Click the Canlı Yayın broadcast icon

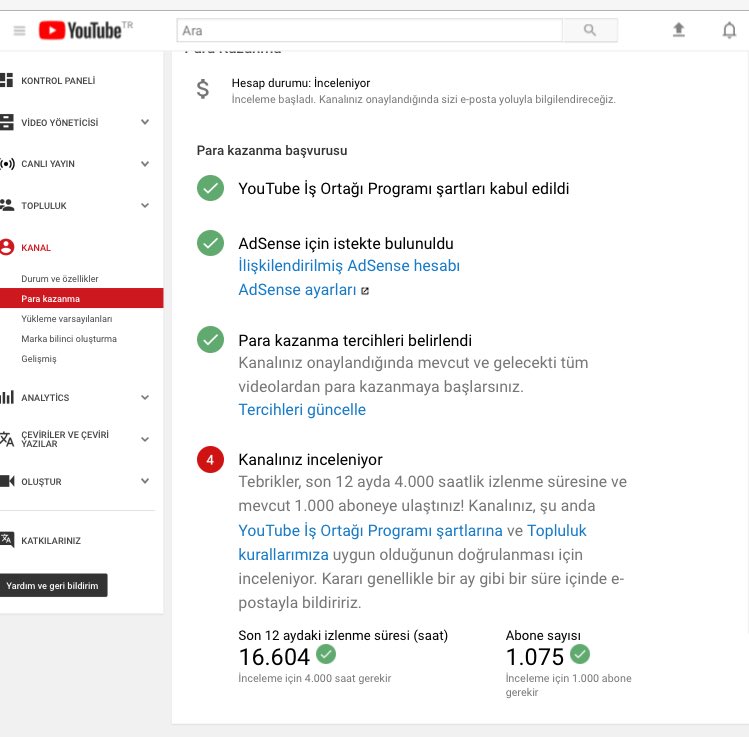7,164
